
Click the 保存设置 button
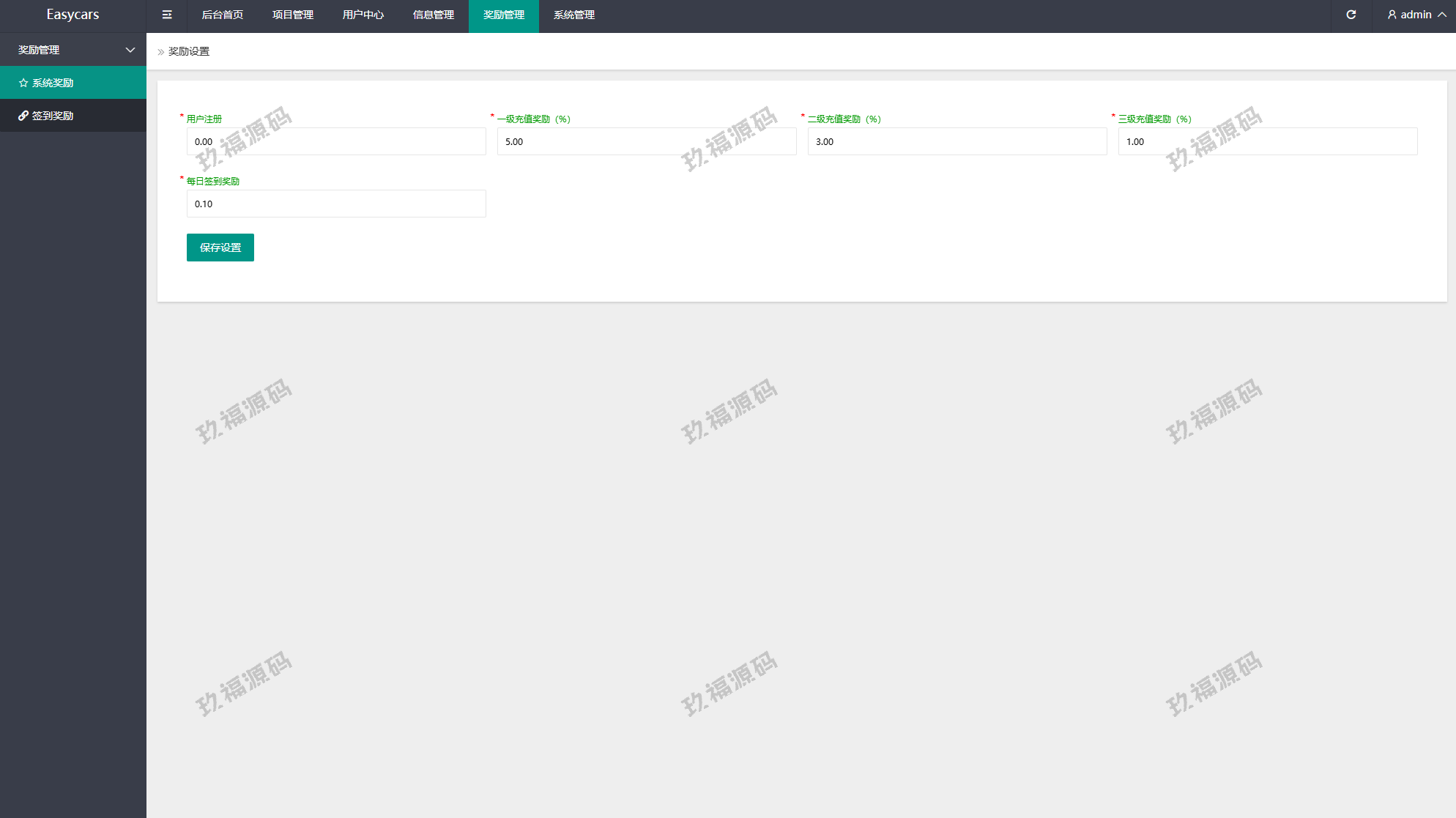click(220, 248)
